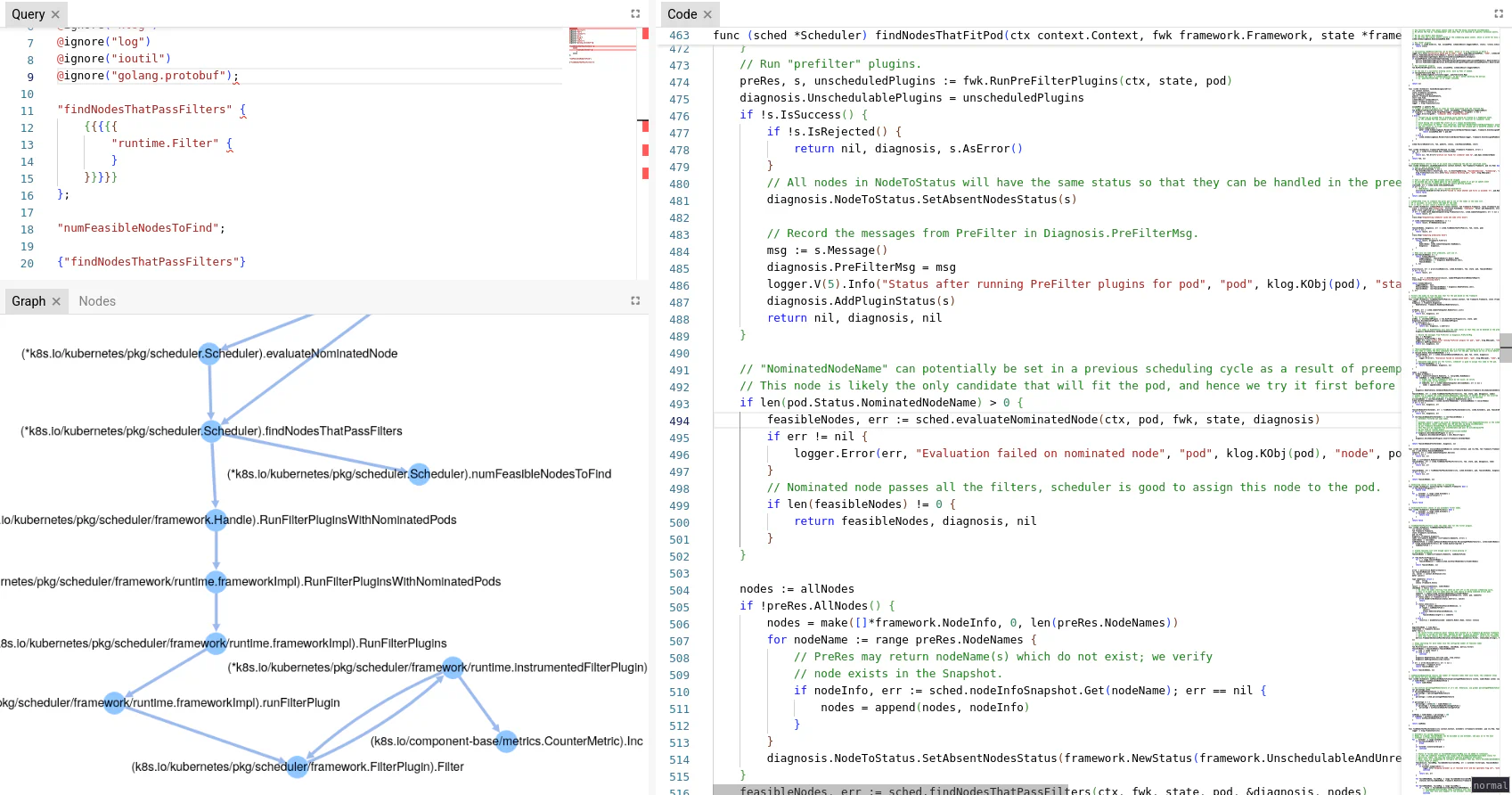Maximize the Graph panel
Screen dimensions: 1512x795
click(635, 301)
